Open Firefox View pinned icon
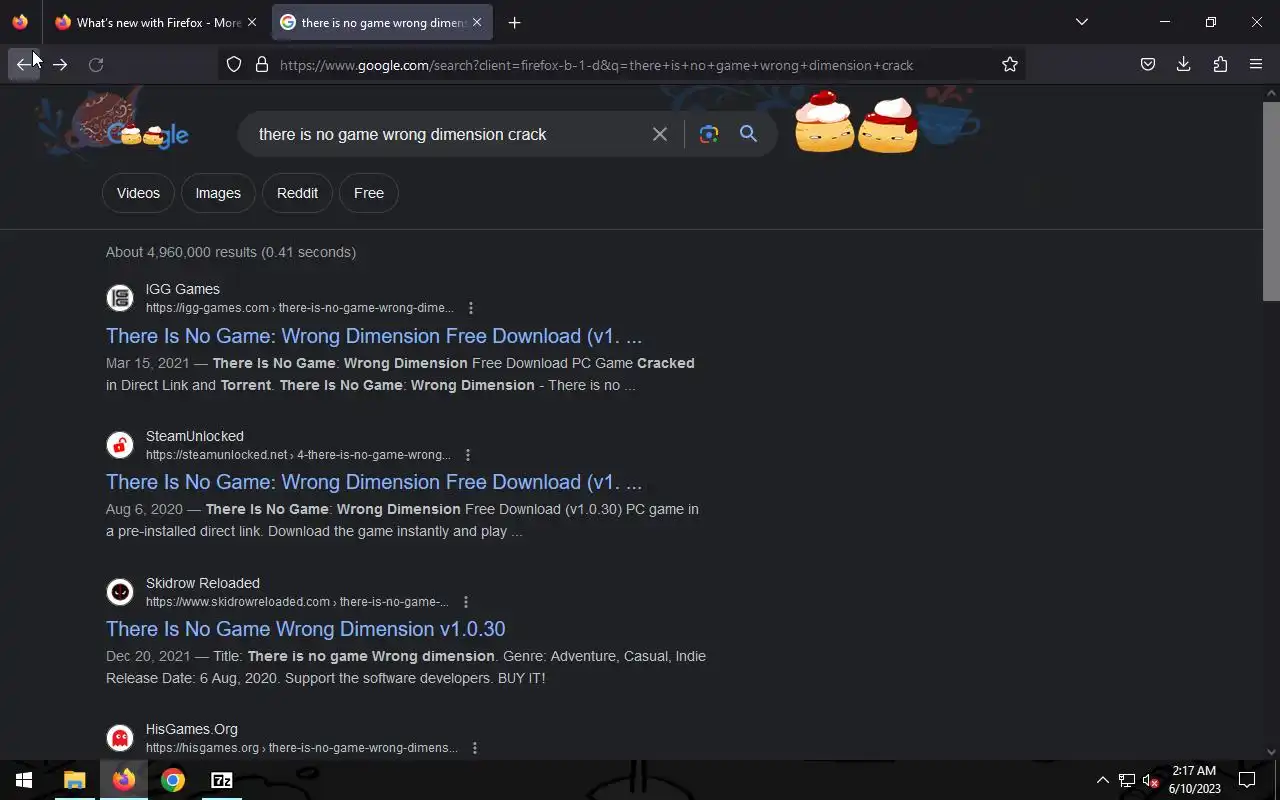Image resolution: width=1280 pixels, height=800 pixels. click(x=20, y=22)
